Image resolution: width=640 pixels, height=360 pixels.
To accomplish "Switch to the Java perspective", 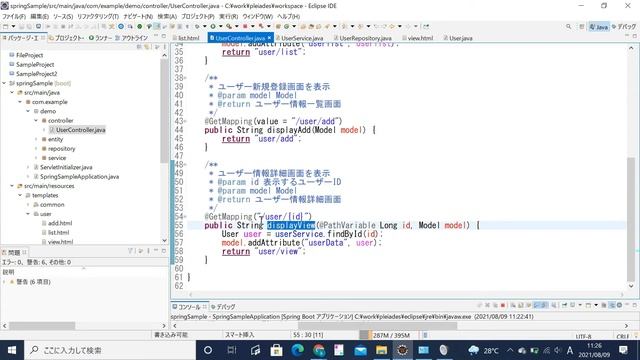I will [x=598, y=27].
